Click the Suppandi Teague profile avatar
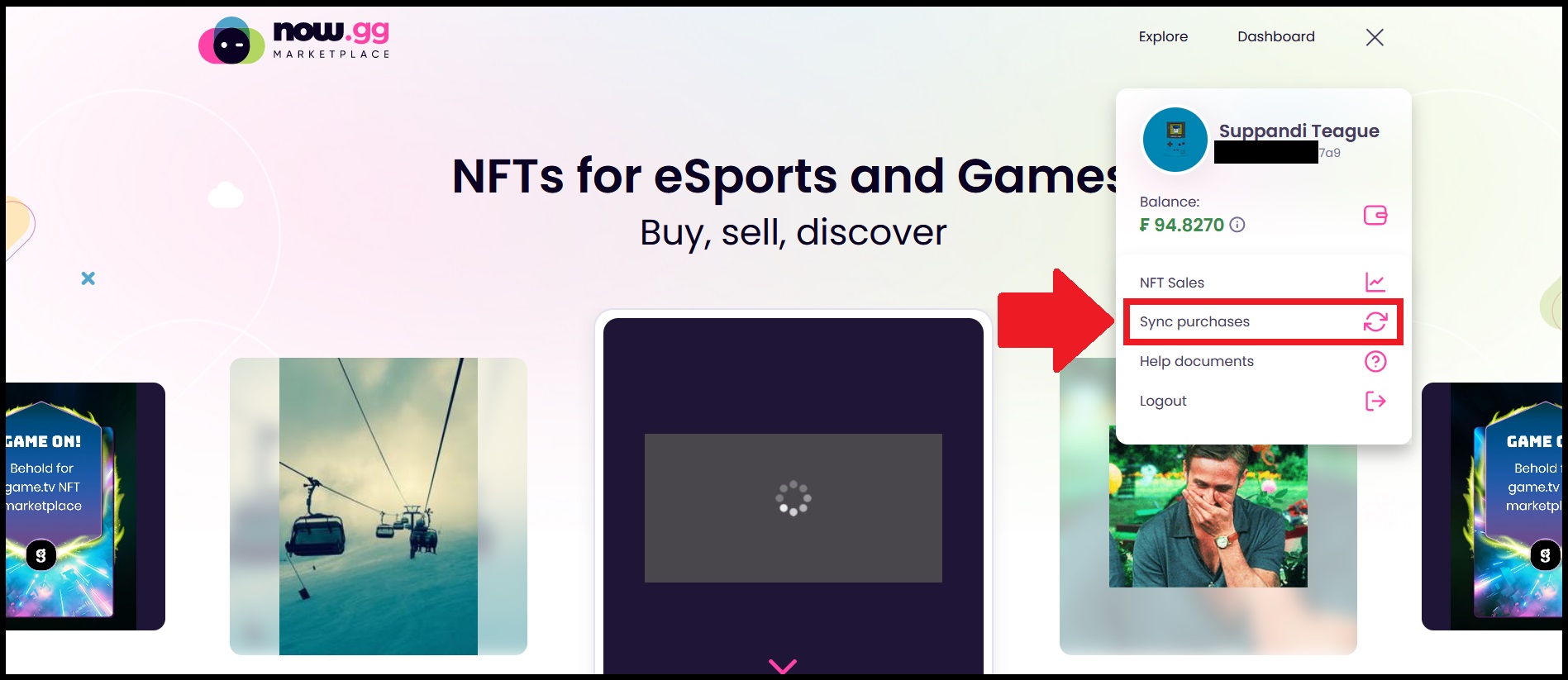Viewport: 1568px width, 680px height. coord(1175,140)
